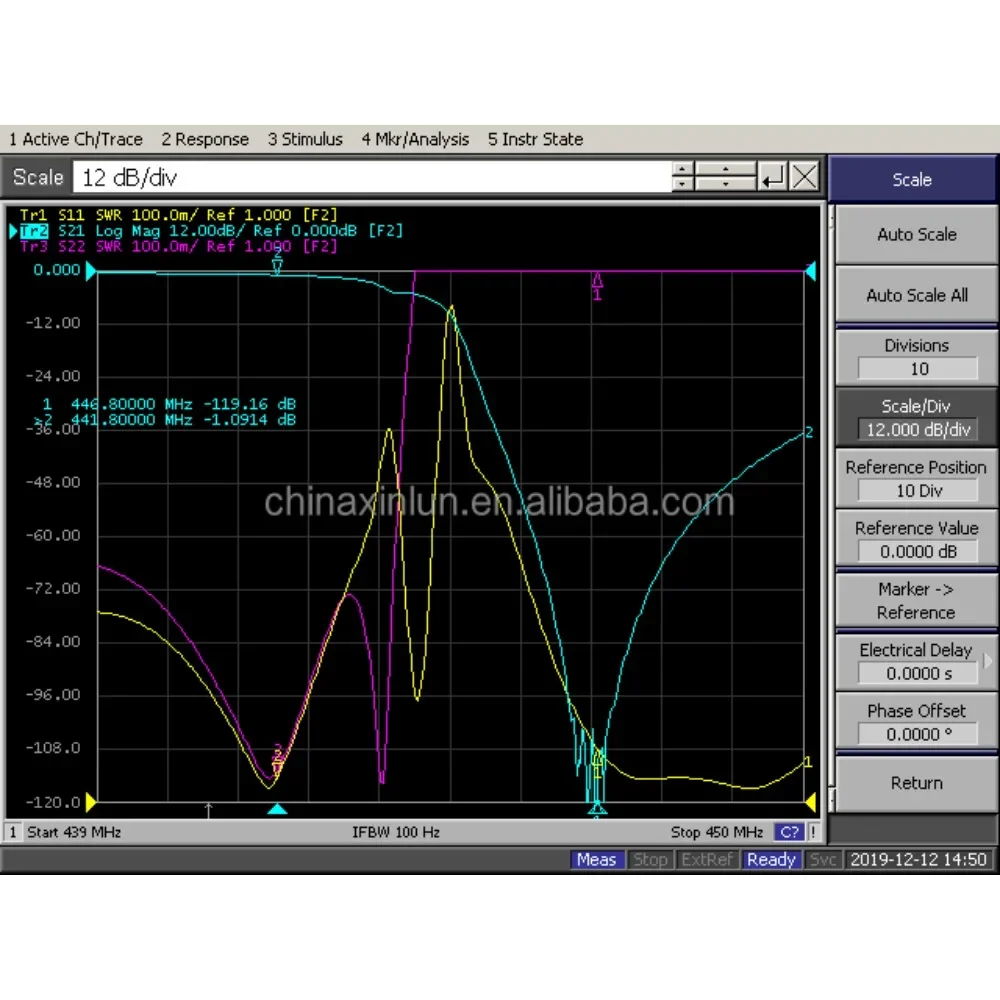Click the 12 dB/div scale entry field
The height and width of the screenshot is (1000, 1000).
coord(372,177)
